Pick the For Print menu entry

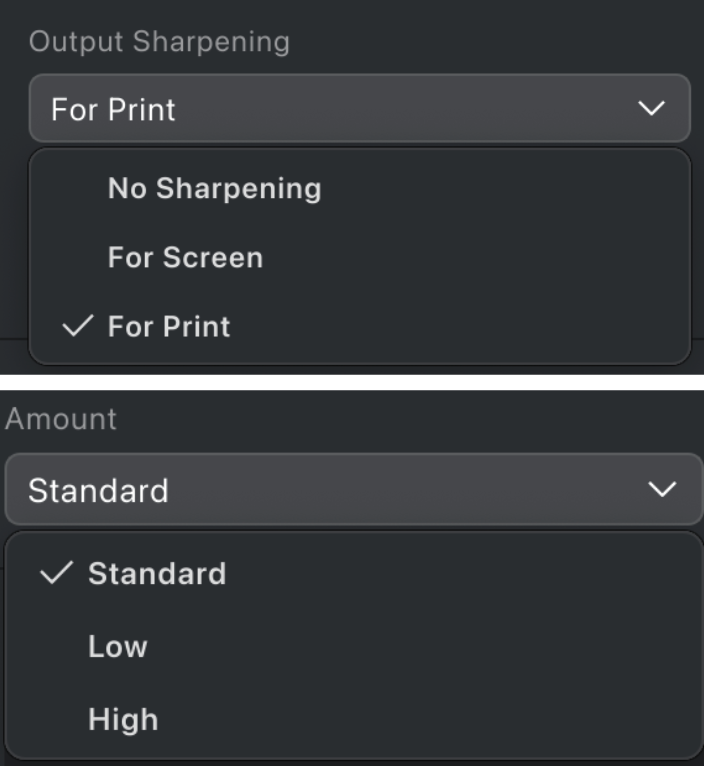(169, 326)
